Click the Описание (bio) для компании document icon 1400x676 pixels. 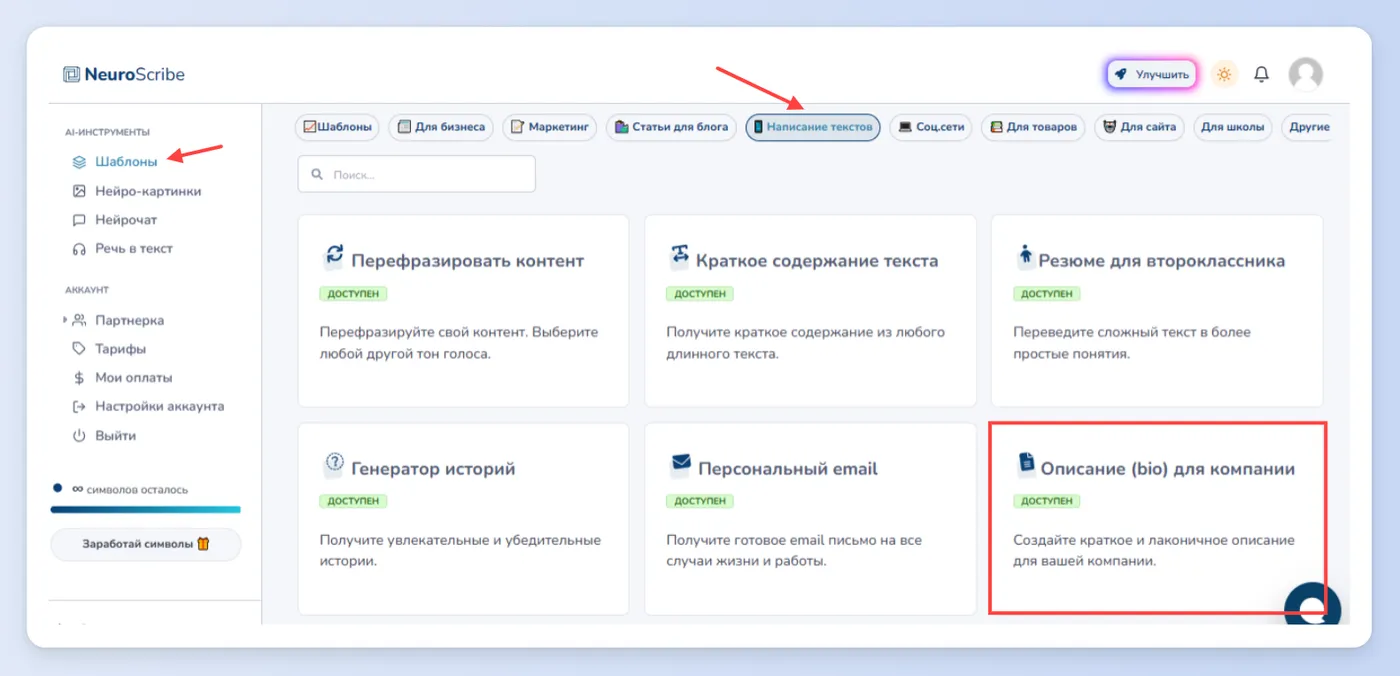coord(1026,464)
